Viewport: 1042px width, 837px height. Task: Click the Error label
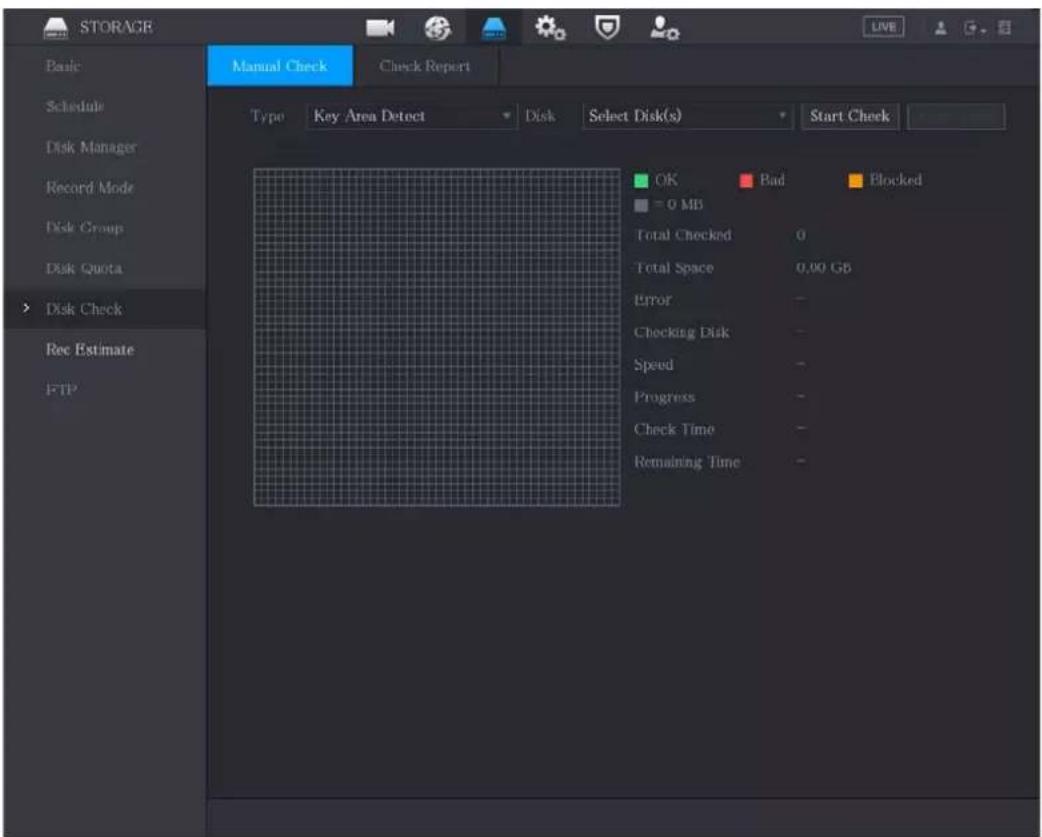tap(653, 300)
